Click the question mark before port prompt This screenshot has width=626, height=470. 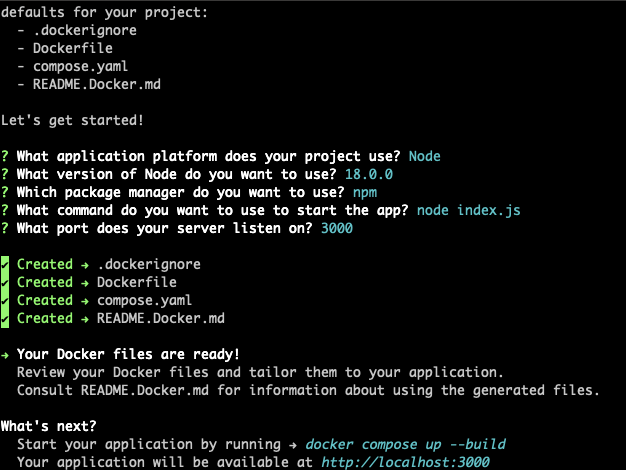5,228
